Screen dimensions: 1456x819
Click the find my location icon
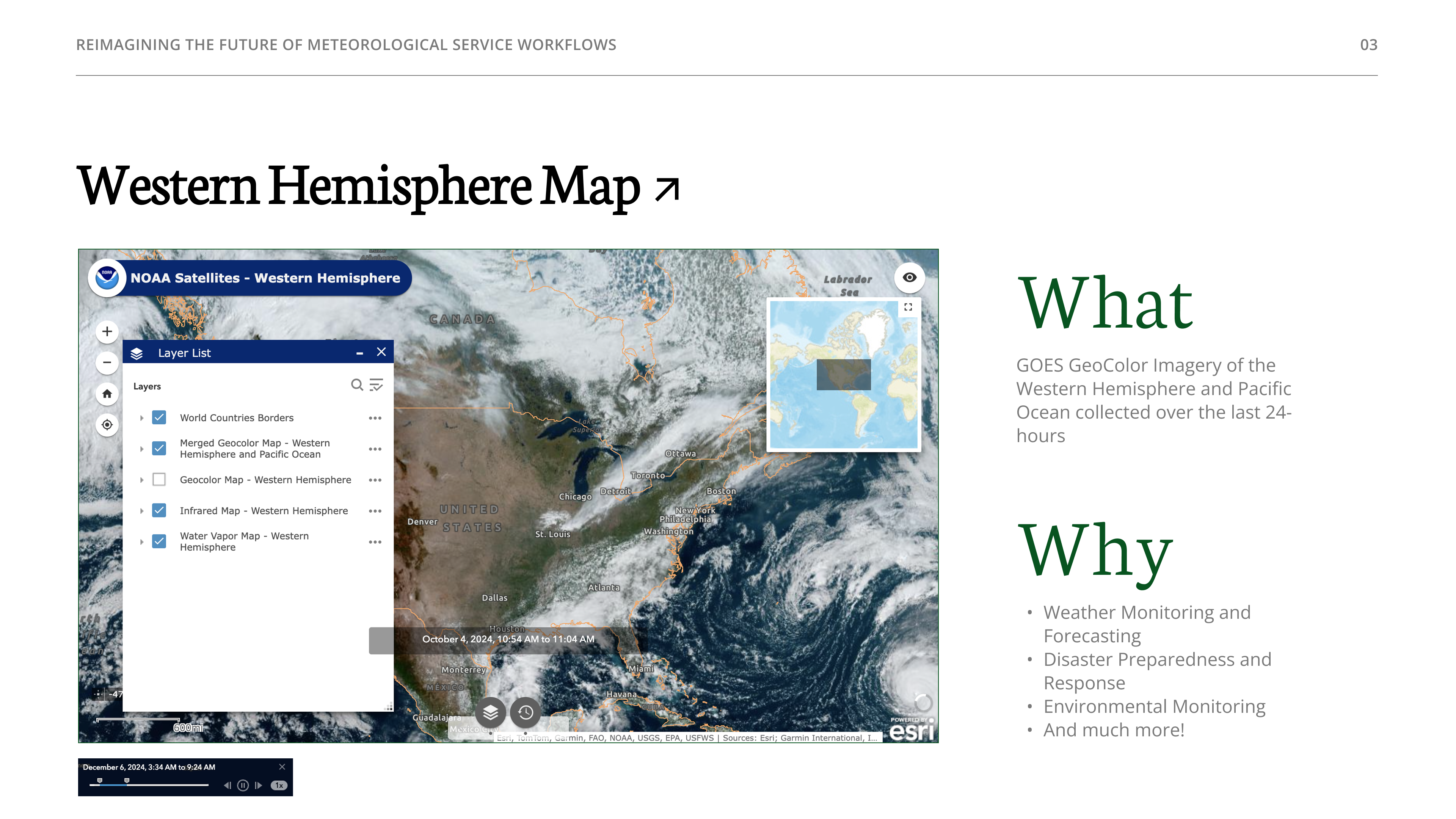(107, 425)
